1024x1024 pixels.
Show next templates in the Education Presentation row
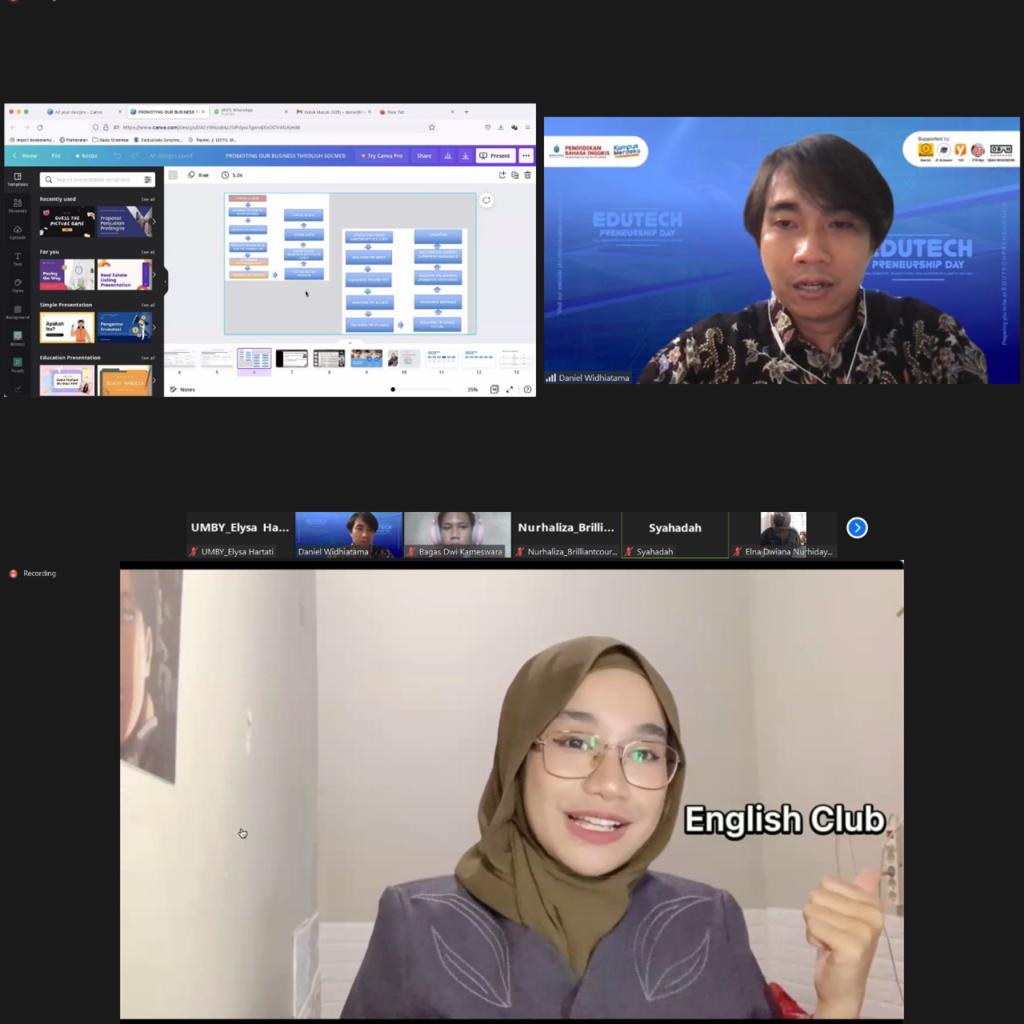(154, 379)
